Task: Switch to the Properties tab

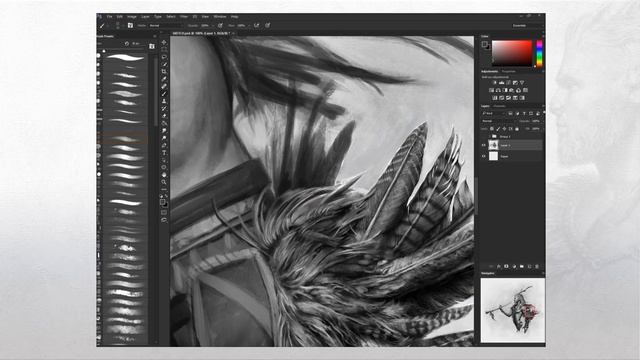Action: (508, 71)
